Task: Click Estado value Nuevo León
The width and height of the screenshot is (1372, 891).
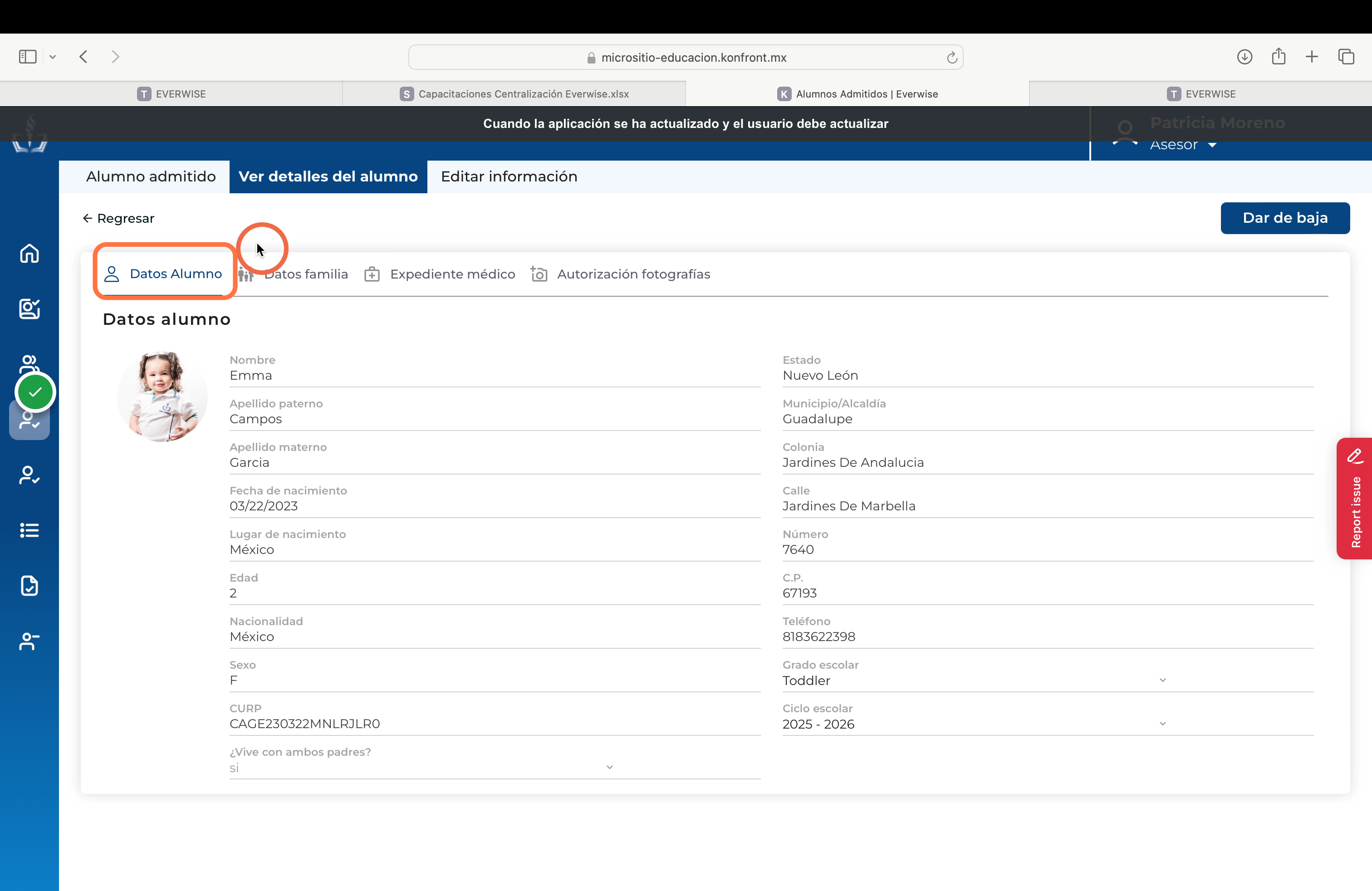Action: [x=820, y=375]
